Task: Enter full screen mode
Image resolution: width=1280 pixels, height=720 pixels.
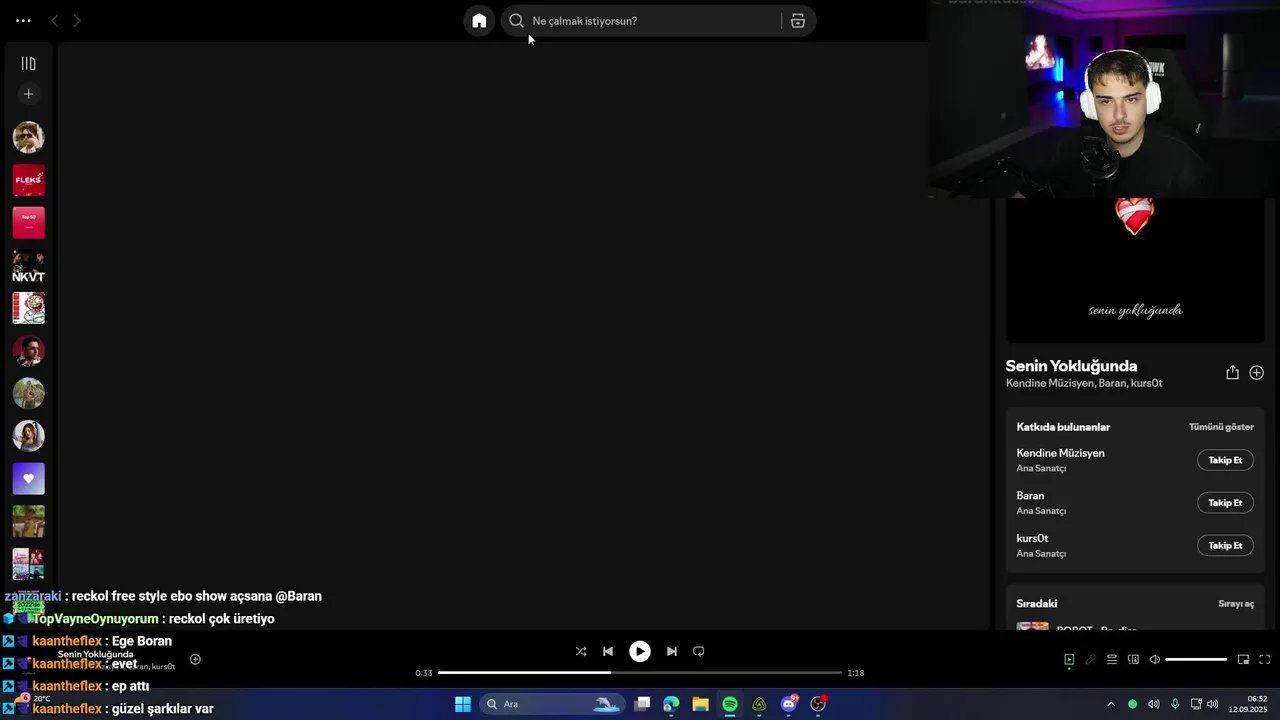Action: (1264, 660)
